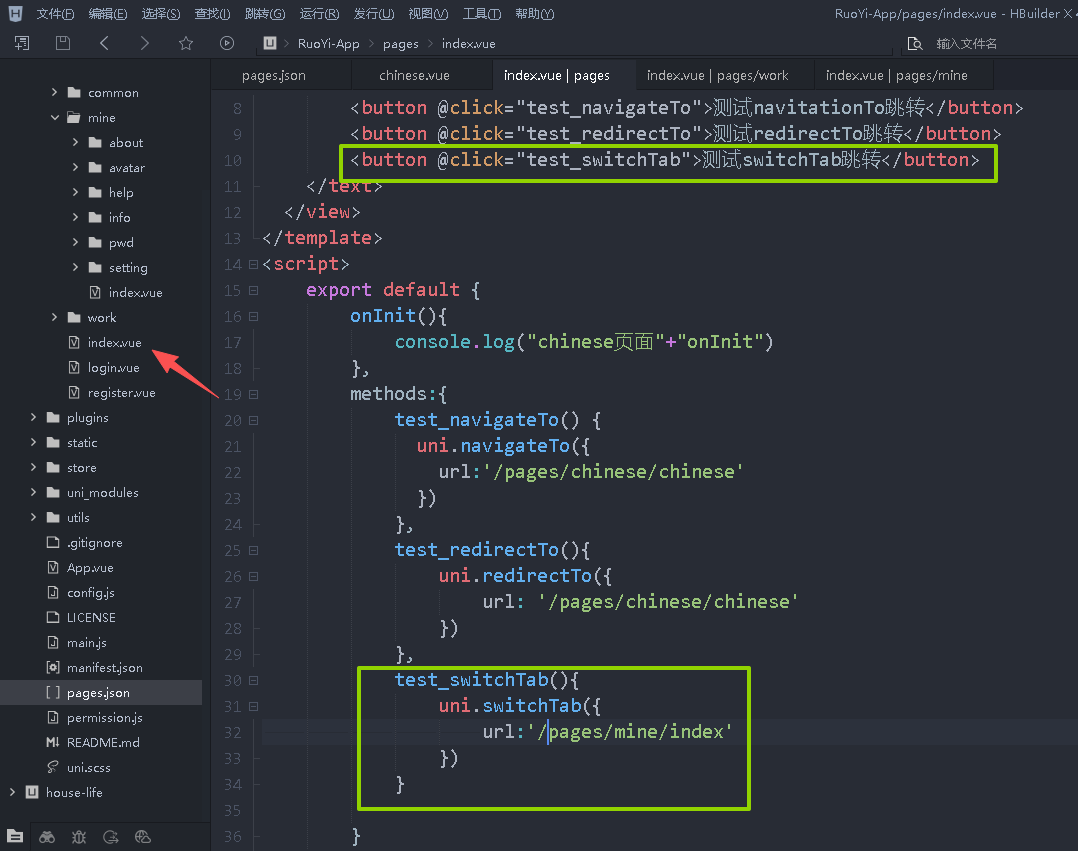
Task: Open the binoculars search panel icon
Action: pos(47,836)
